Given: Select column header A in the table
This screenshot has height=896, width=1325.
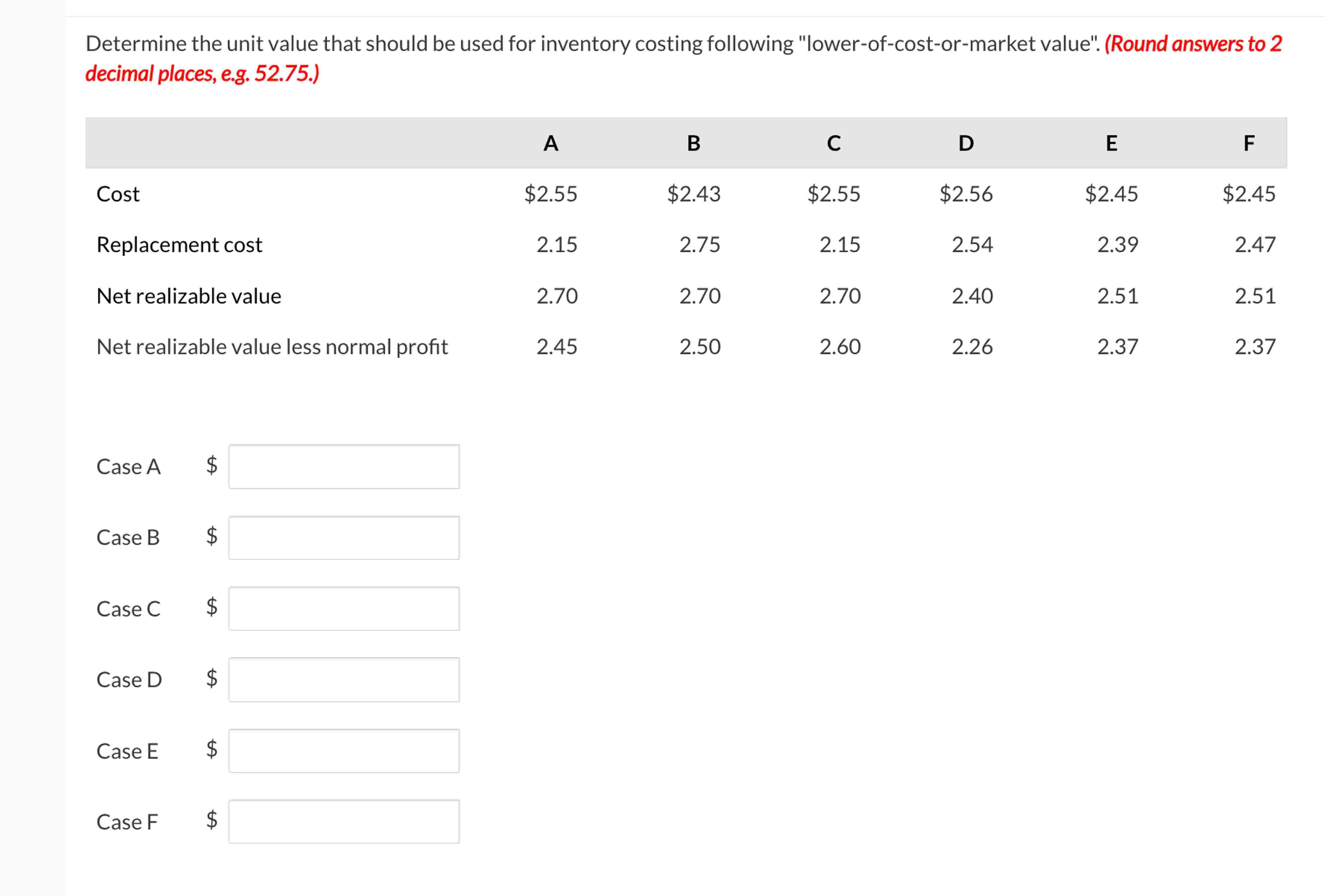Looking at the screenshot, I should tap(551, 144).
